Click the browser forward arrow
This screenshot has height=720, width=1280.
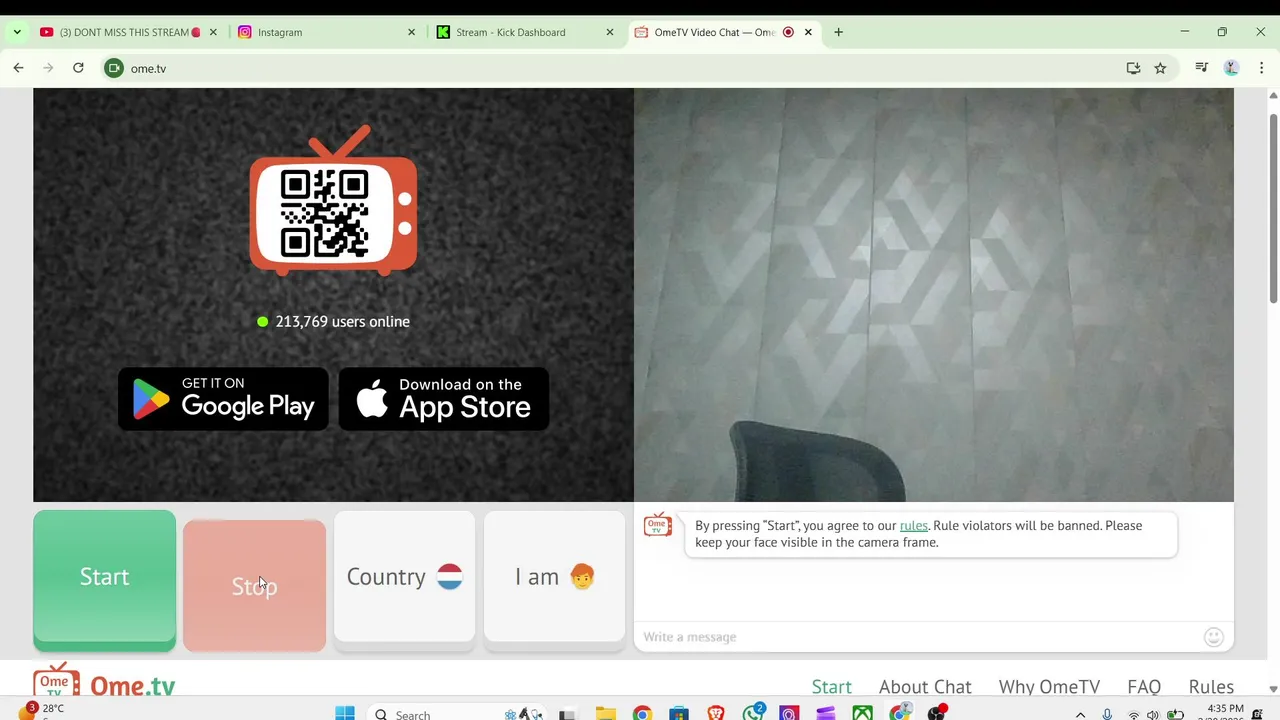[48, 68]
